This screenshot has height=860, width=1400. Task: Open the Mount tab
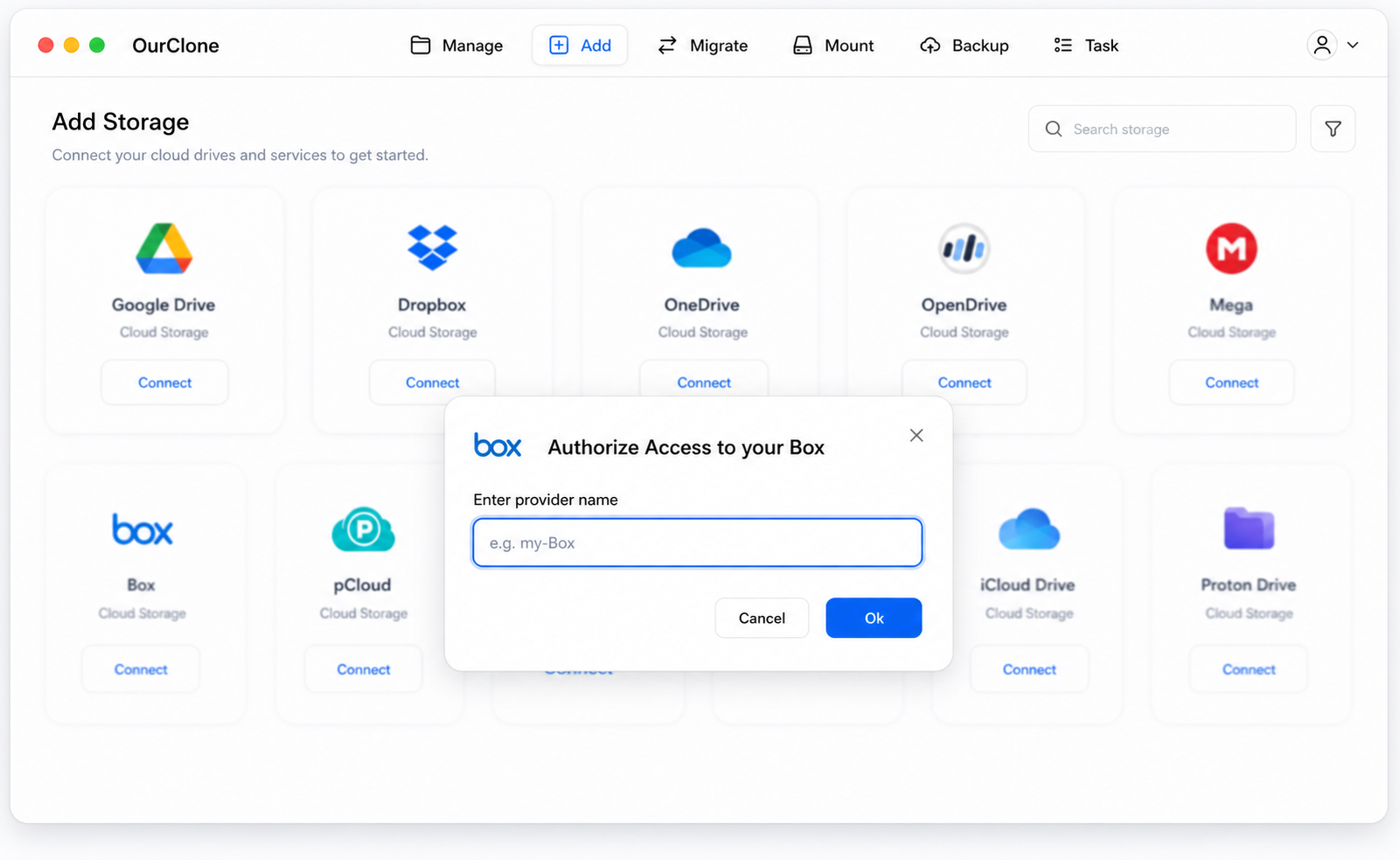click(833, 45)
